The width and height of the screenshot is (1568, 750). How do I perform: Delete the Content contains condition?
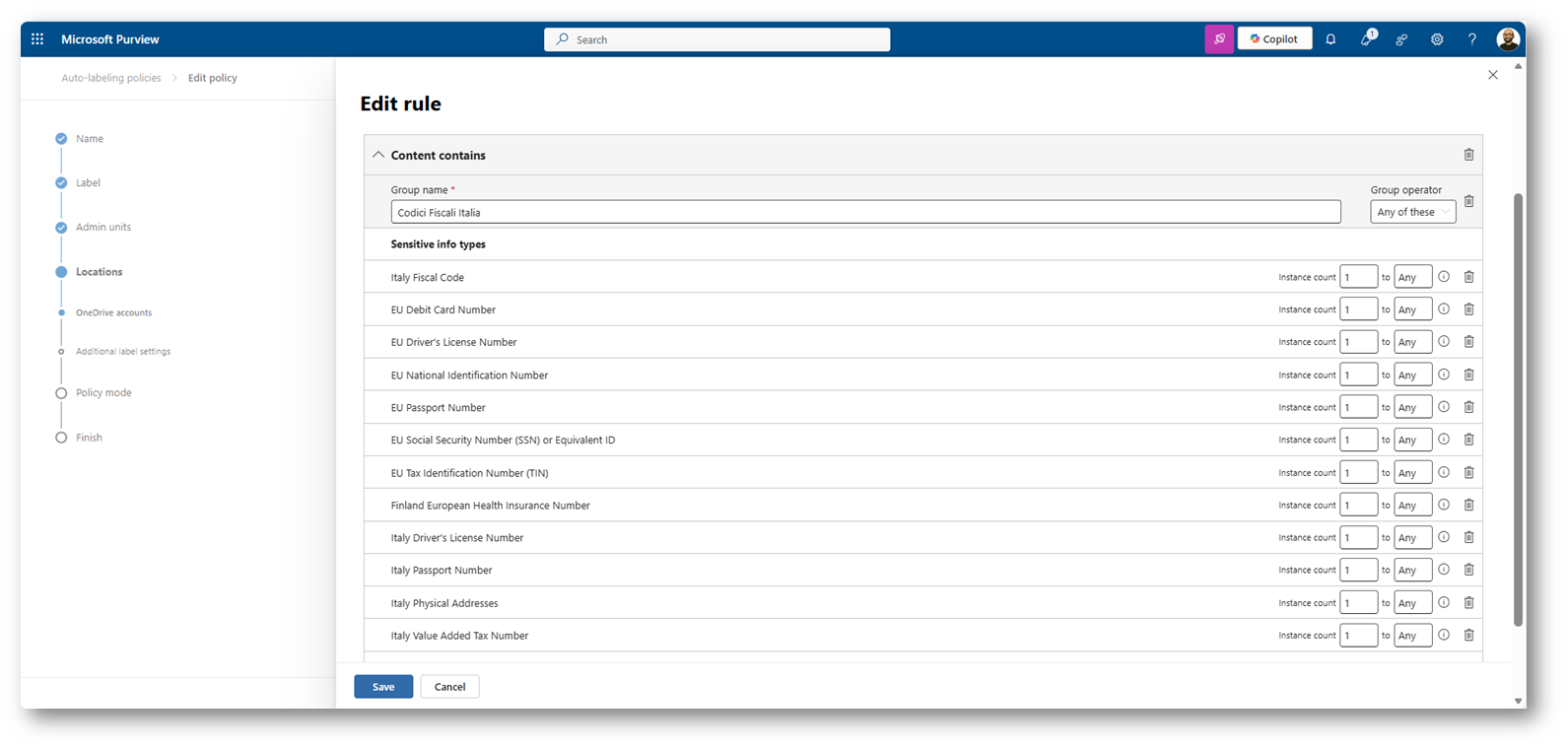click(1468, 155)
